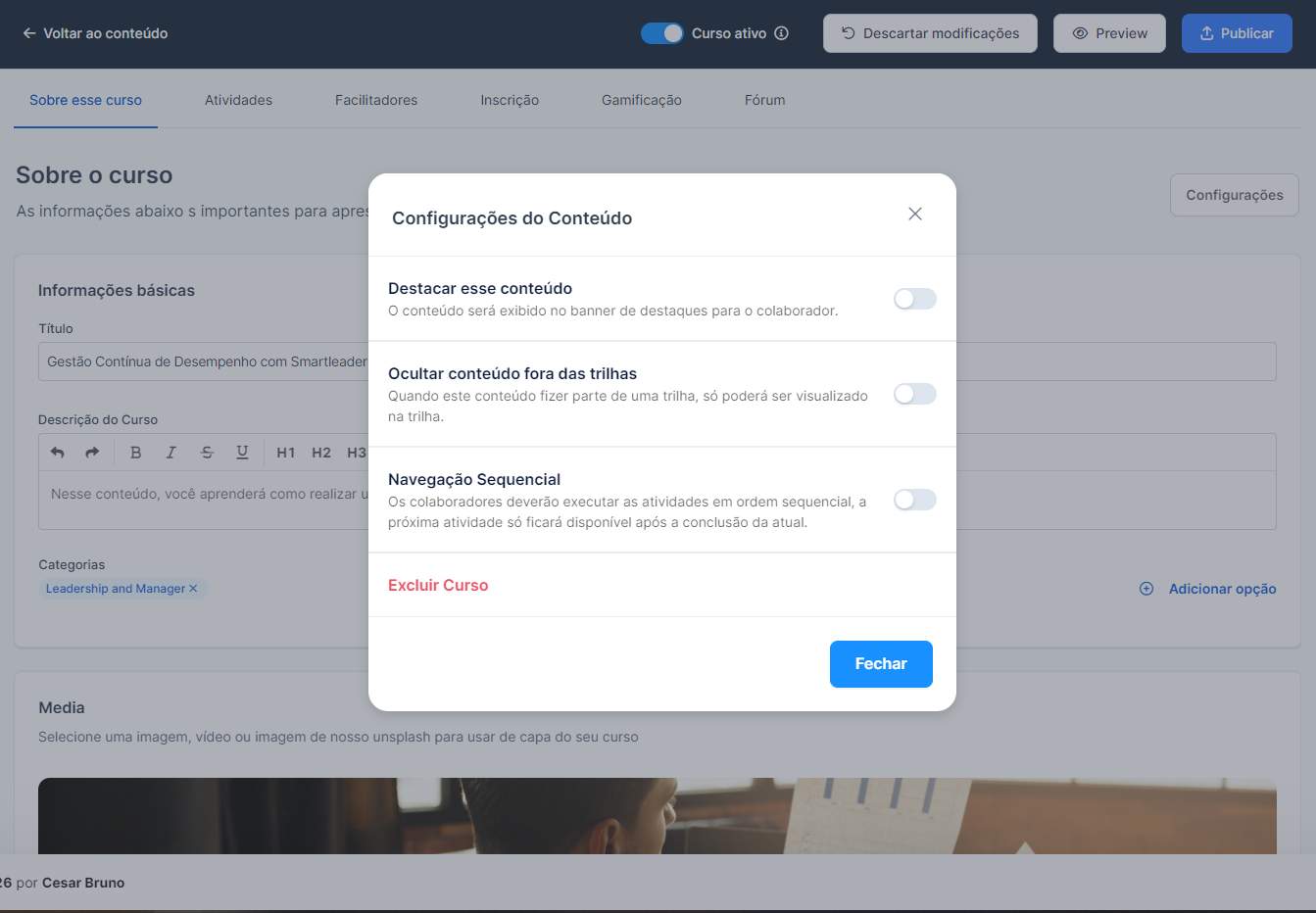Click the Título input field

coord(196,361)
